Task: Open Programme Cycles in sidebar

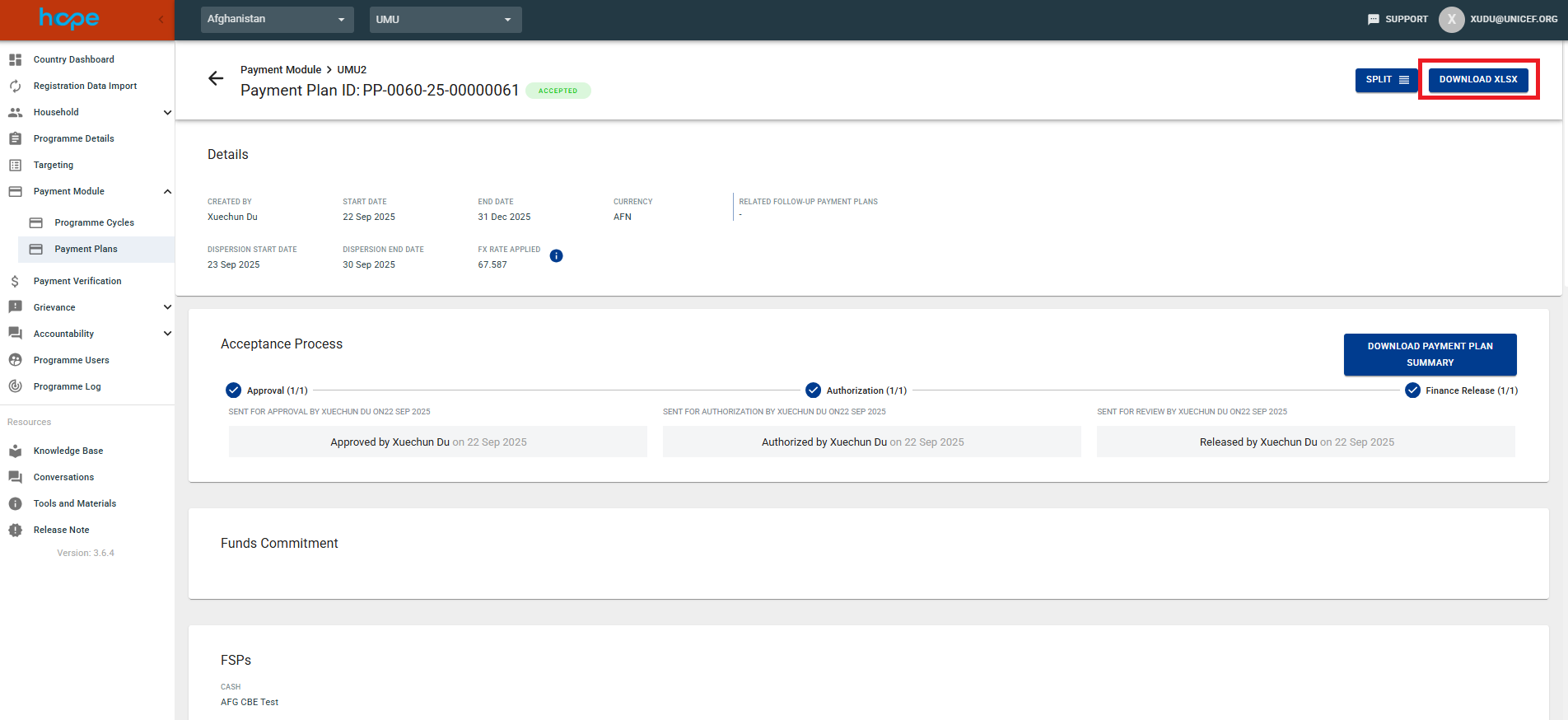Action: 94,222
